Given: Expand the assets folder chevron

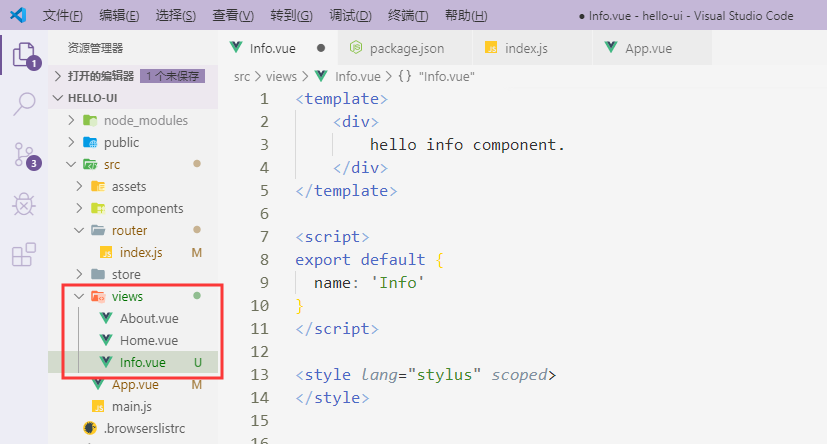Looking at the screenshot, I should click(79, 186).
